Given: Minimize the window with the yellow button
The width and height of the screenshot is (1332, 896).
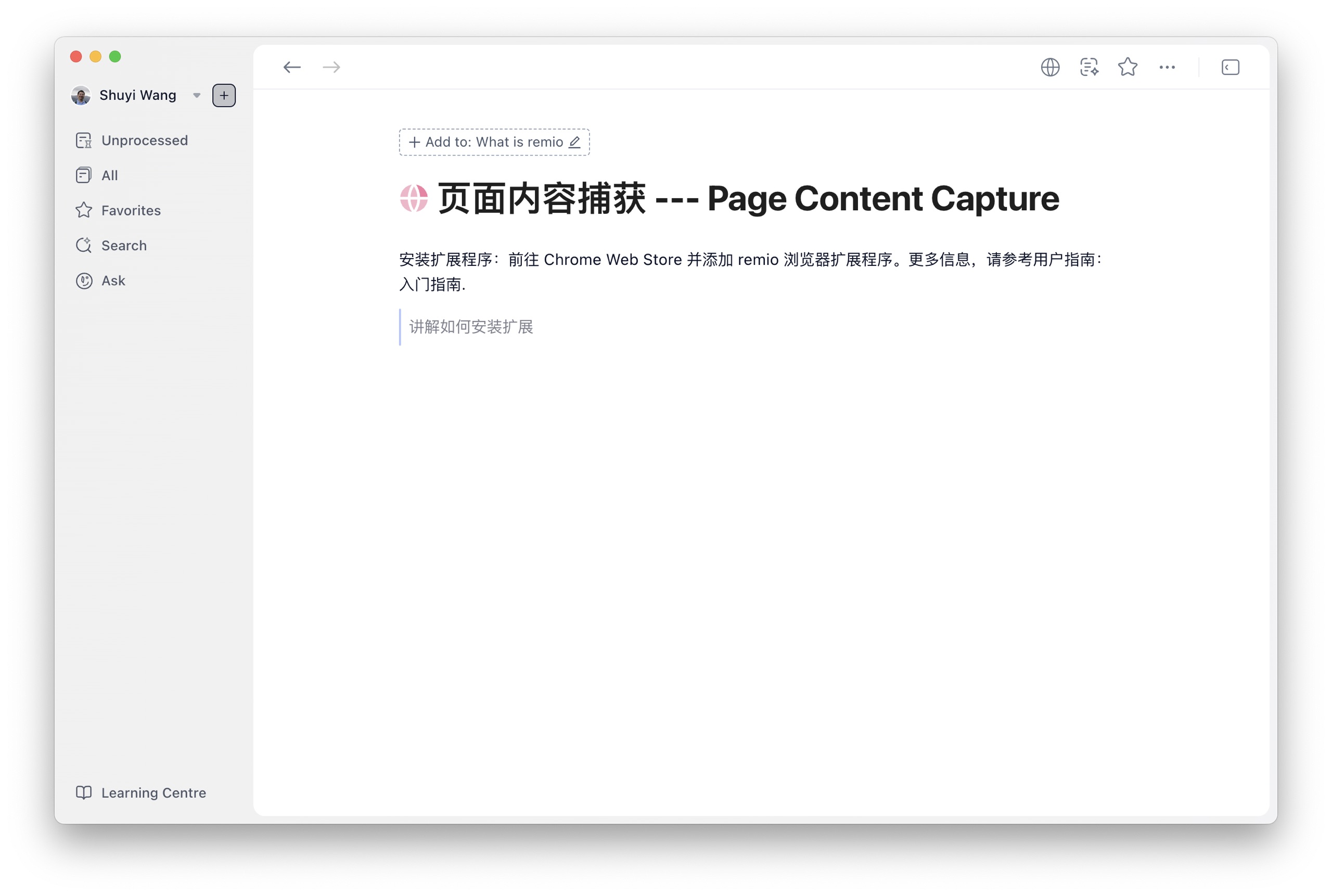Looking at the screenshot, I should tap(95, 57).
